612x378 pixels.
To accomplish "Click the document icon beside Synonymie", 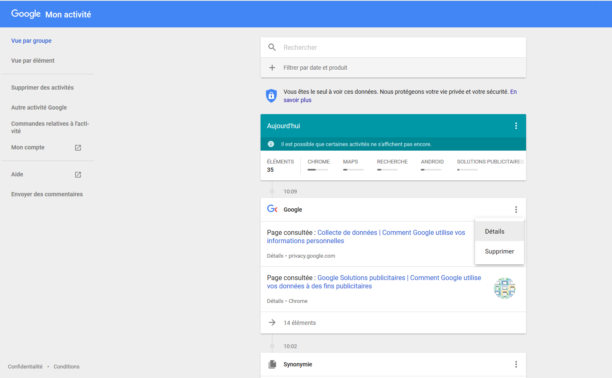I will click(x=272, y=364).
